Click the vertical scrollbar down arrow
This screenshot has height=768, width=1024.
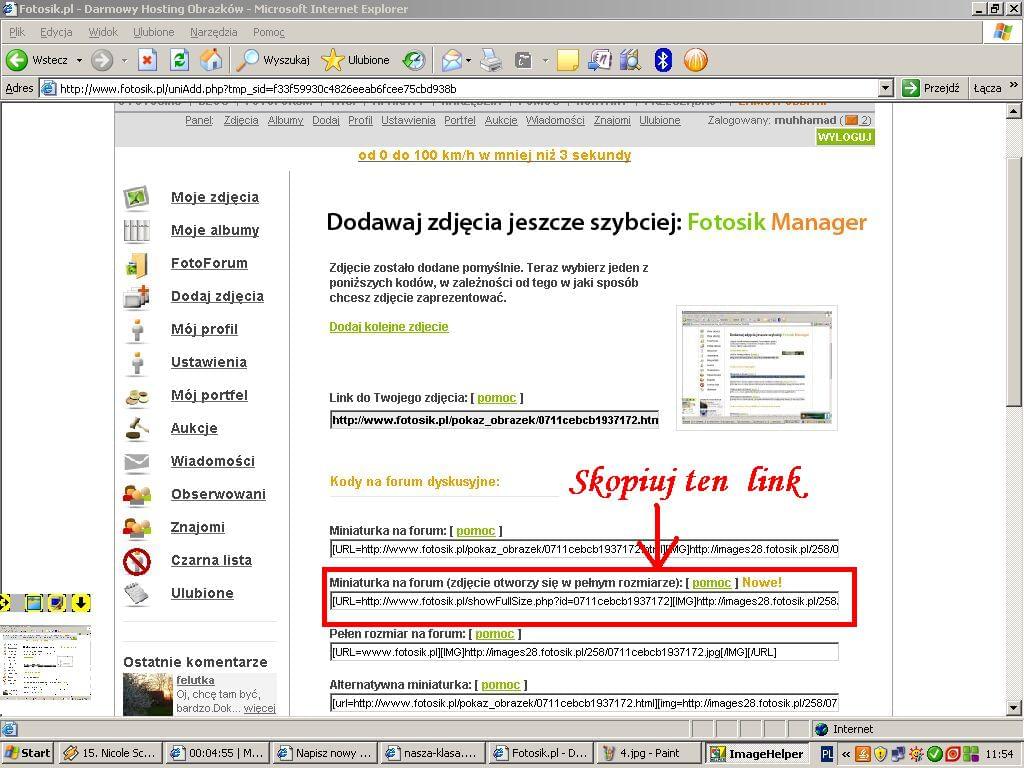tap(1014, 707)
